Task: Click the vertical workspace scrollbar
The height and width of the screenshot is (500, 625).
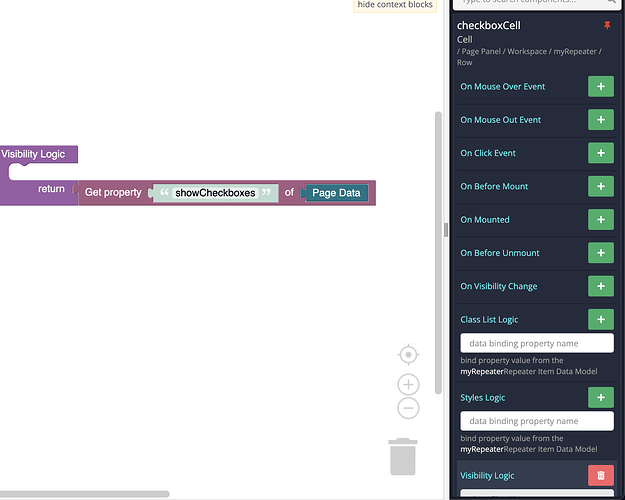Action: click(x=438, y=253)
